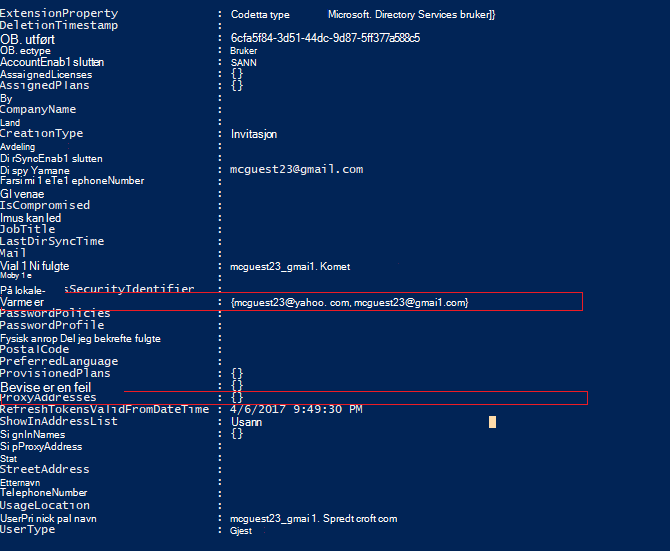Select the yahoo and gmail address list
670x551 pixels.
350,302
